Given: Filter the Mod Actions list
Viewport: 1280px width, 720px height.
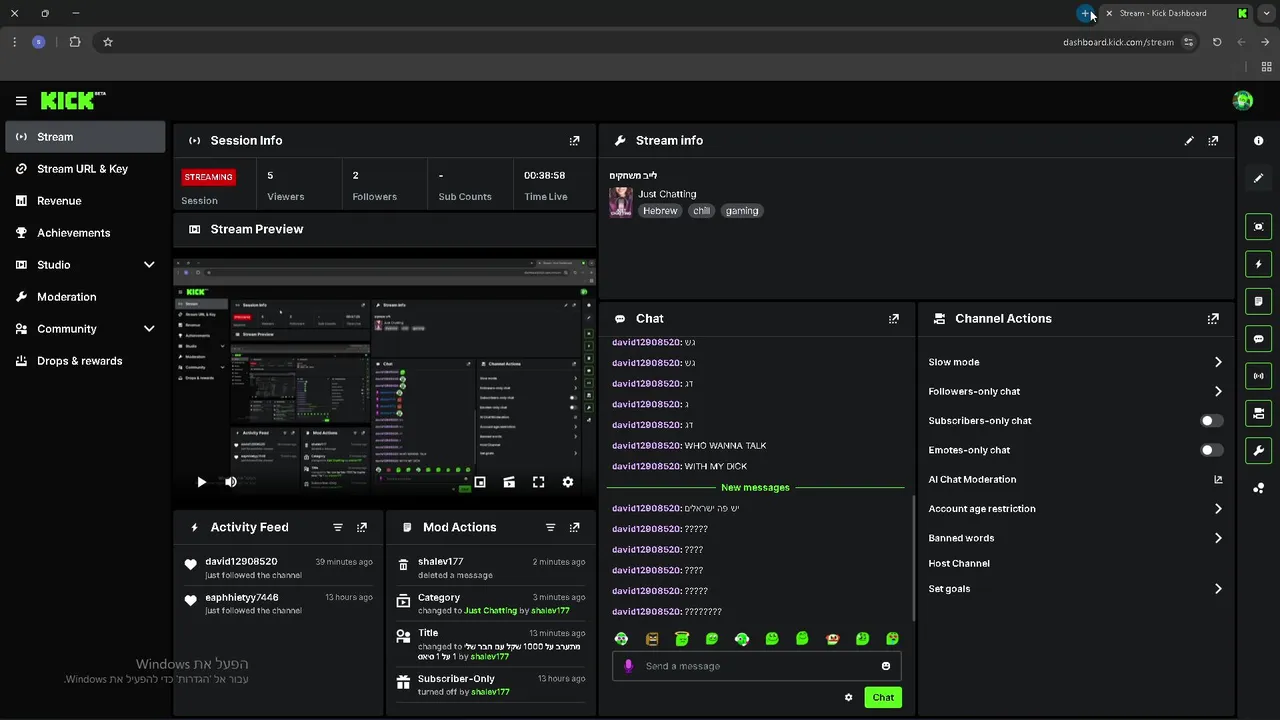Looking at the screenshot, I should [x=550, y=527].
